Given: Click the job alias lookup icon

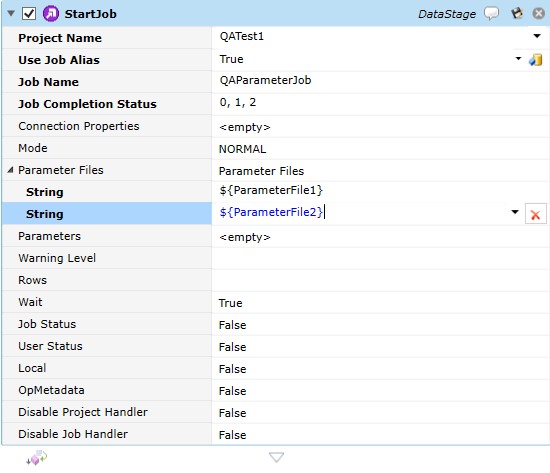Looking at the screenshot, I should (536, 60).
